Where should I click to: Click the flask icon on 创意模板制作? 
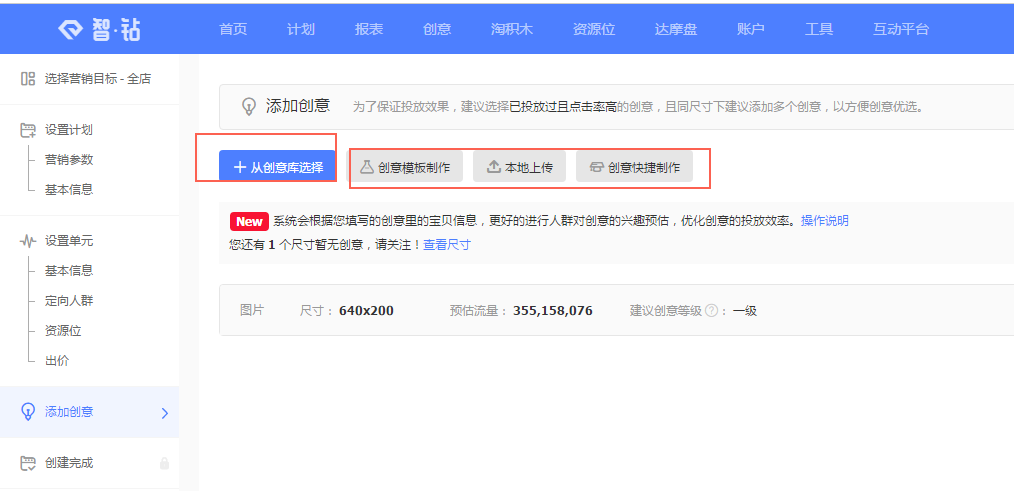tap(367, 168)
